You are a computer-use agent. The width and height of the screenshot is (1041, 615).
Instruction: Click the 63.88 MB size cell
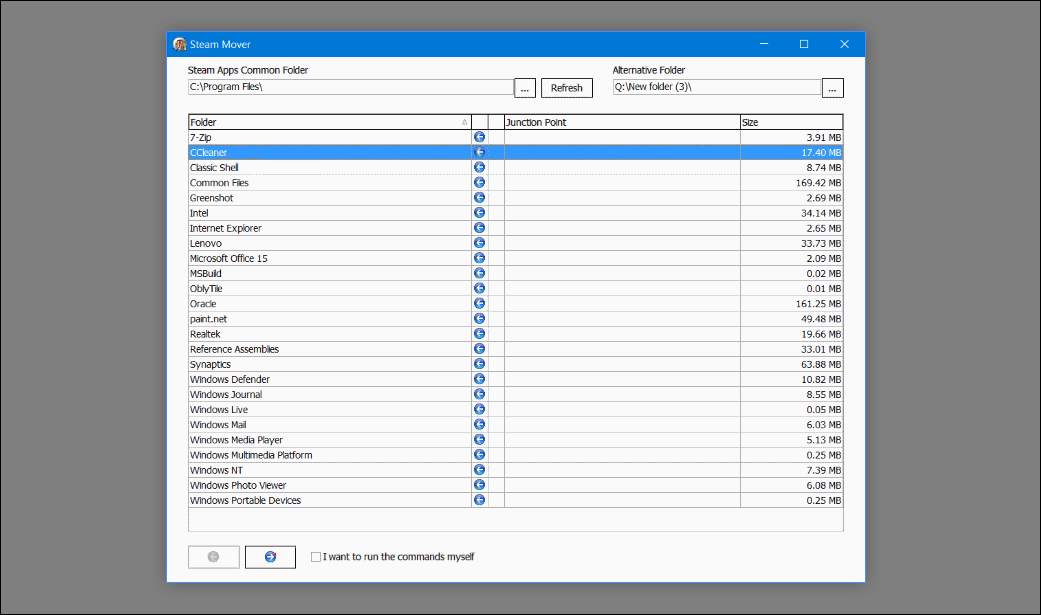tap(791, 365)
